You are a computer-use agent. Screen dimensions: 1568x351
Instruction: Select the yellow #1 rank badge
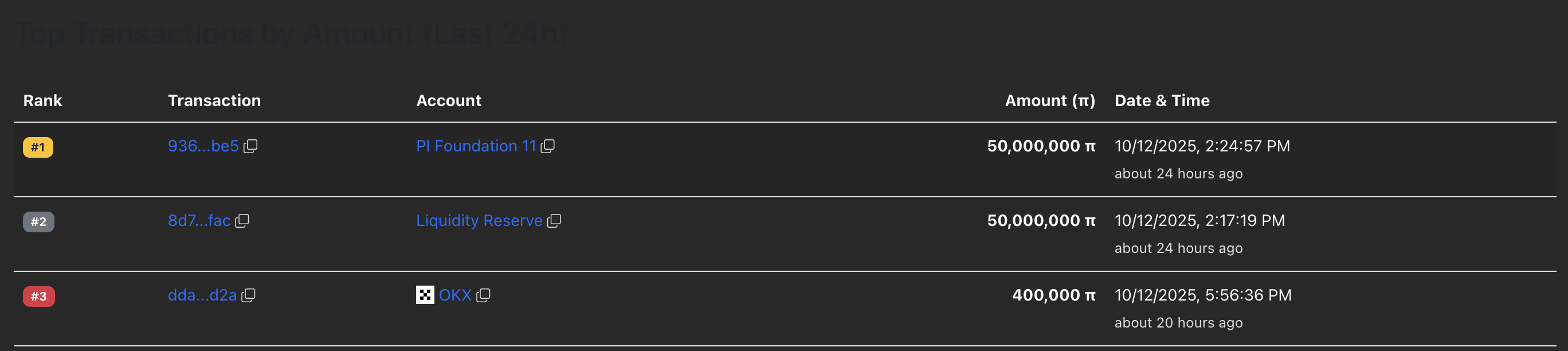pos(38,147)
